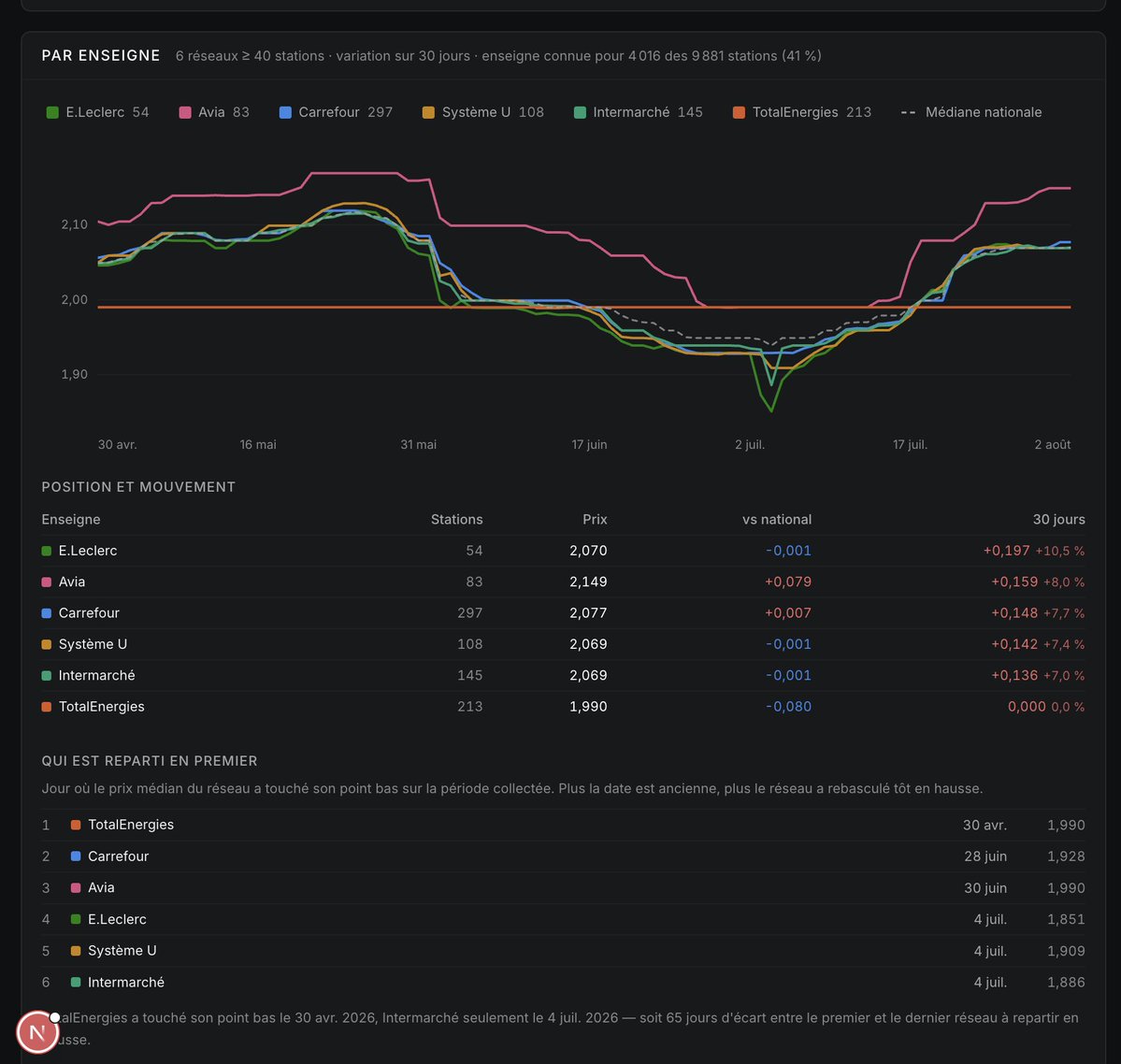Click Intermarché low price 1,886
Screen dimensions: 1121x1064
point(1066,983)
